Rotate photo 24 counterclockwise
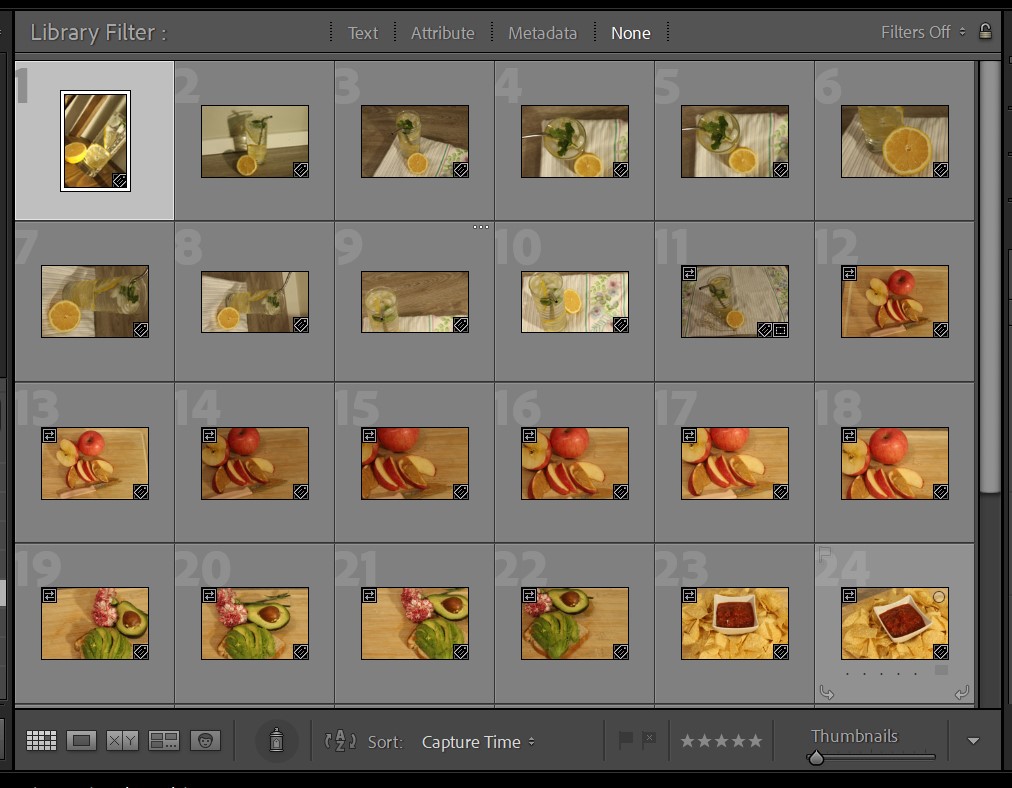This screenshot has height=788, width=1012. pyautogui.click(x=827, y=692)
